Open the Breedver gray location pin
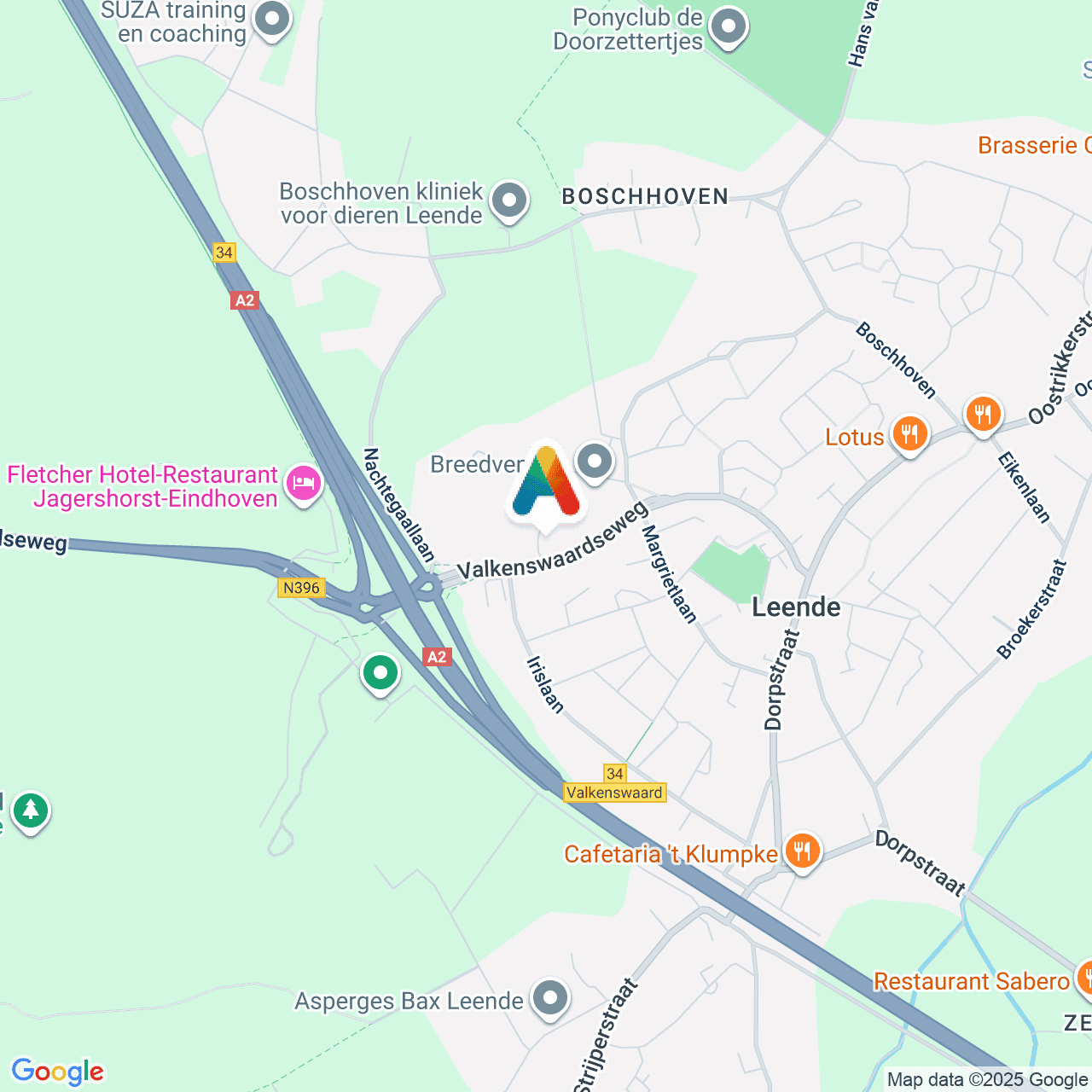1092x1092 pixels. click(x=595, y=463)
